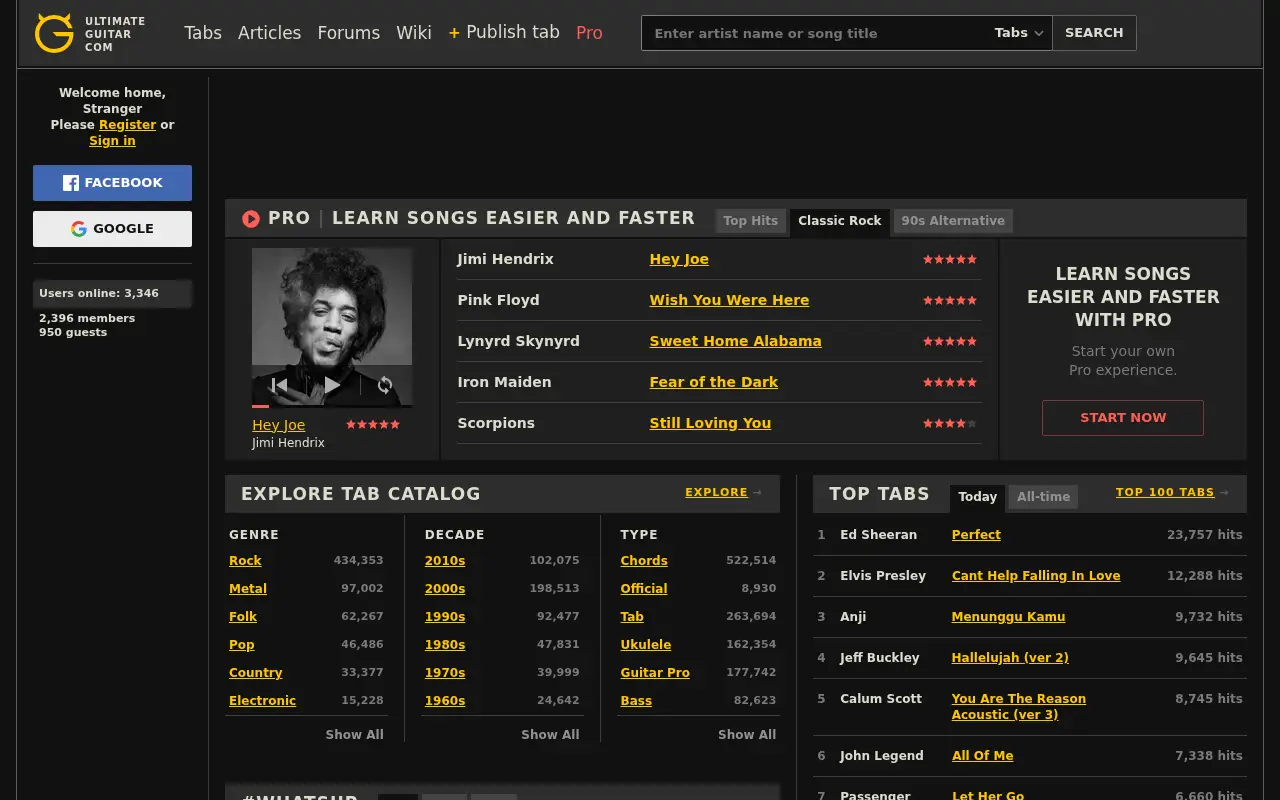Skip to previous track in player
1280x800 pixels.
(280, 385)
